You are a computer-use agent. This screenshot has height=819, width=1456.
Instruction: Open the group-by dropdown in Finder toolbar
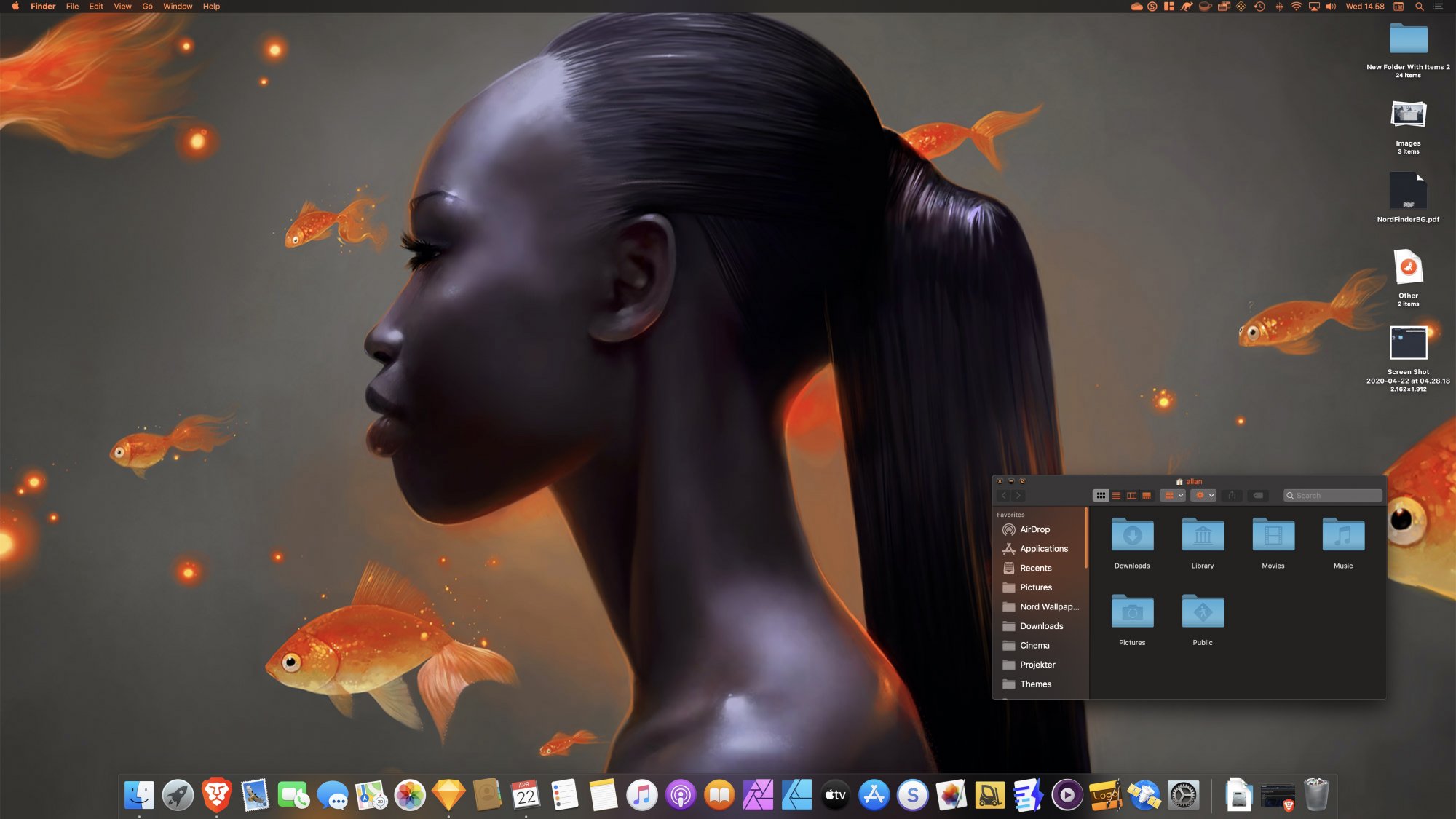click(x=1173, y=496)
